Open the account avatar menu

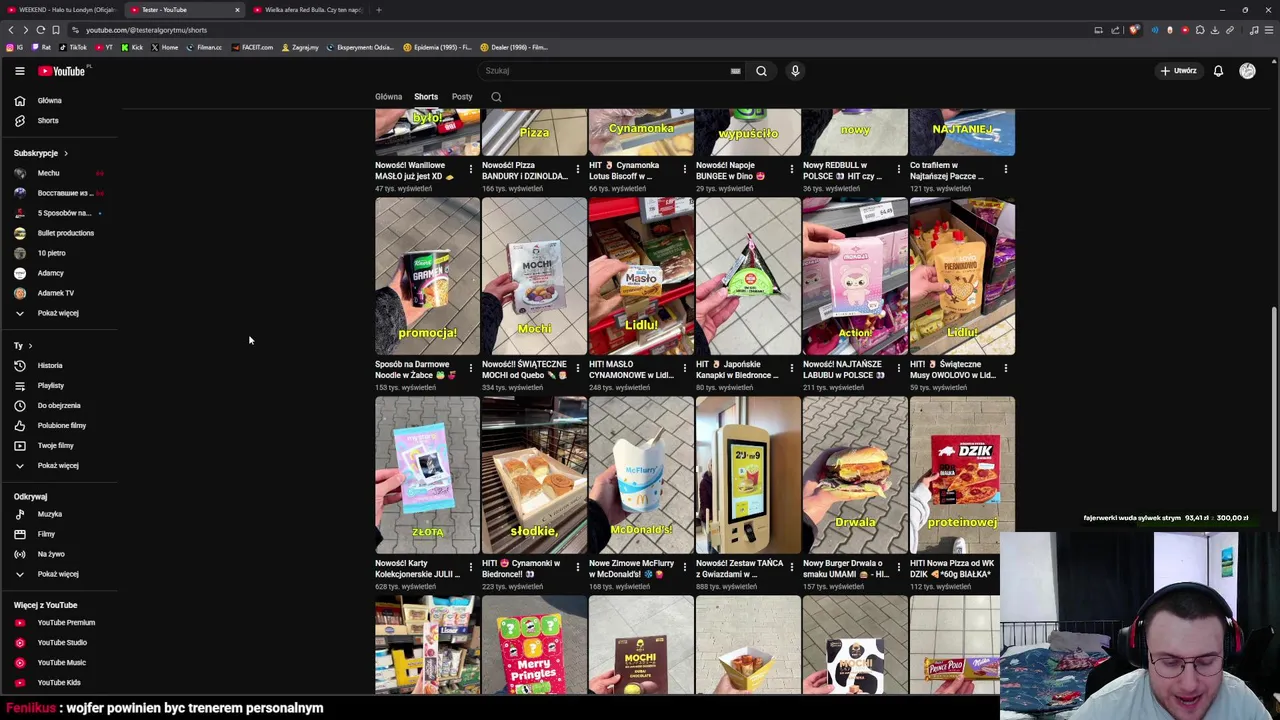click(x=1247, y=71)
